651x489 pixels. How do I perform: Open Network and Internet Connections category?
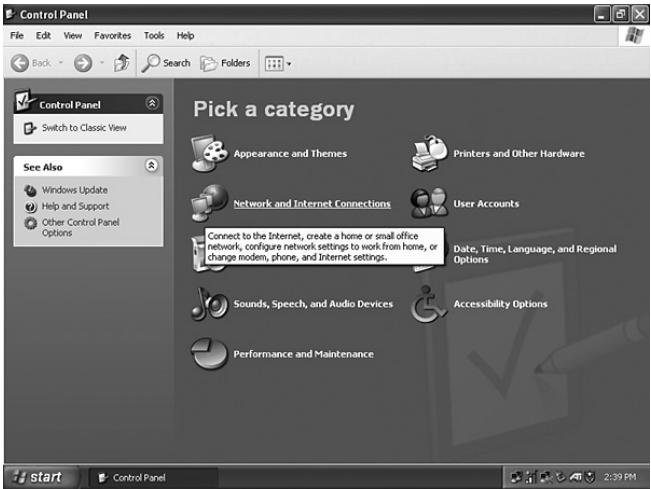(x=312, y=203)
